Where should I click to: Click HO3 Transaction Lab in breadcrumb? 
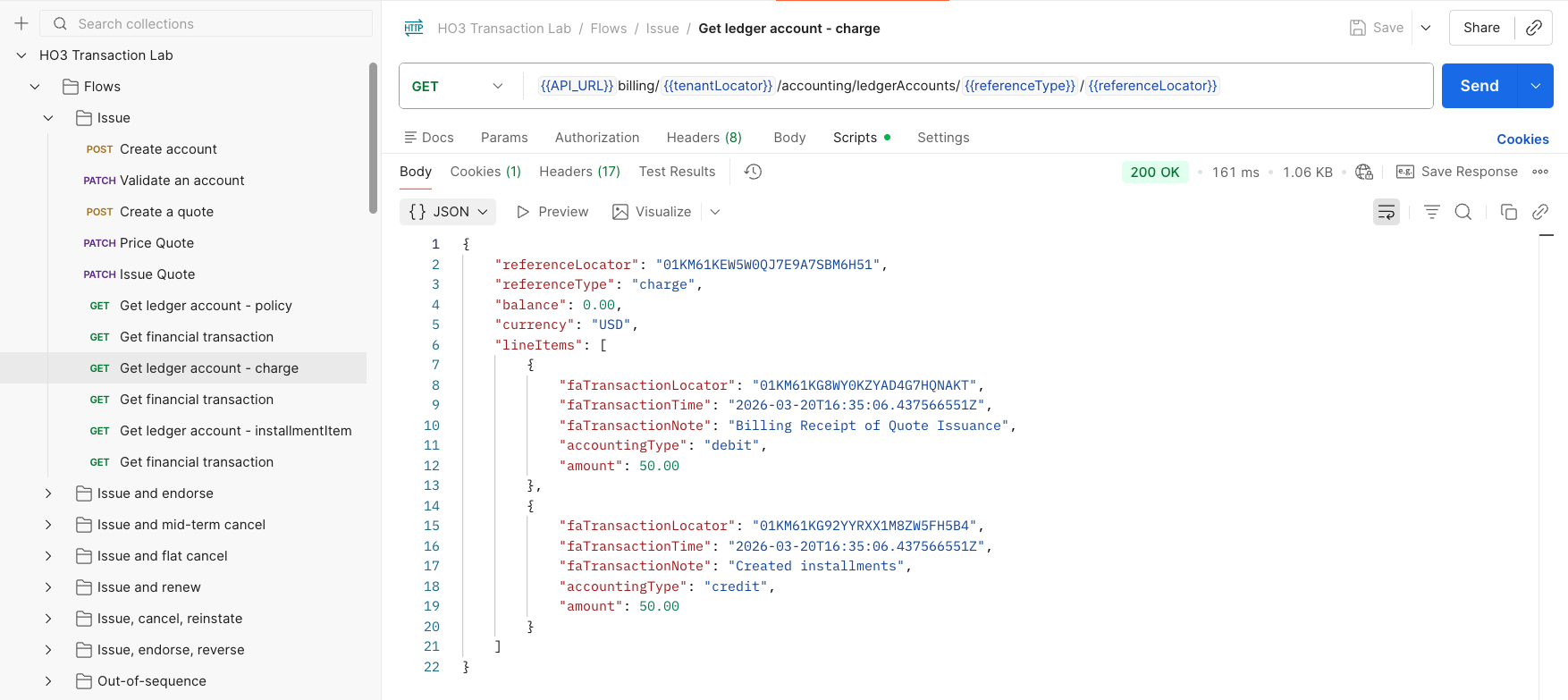point(504,29)
